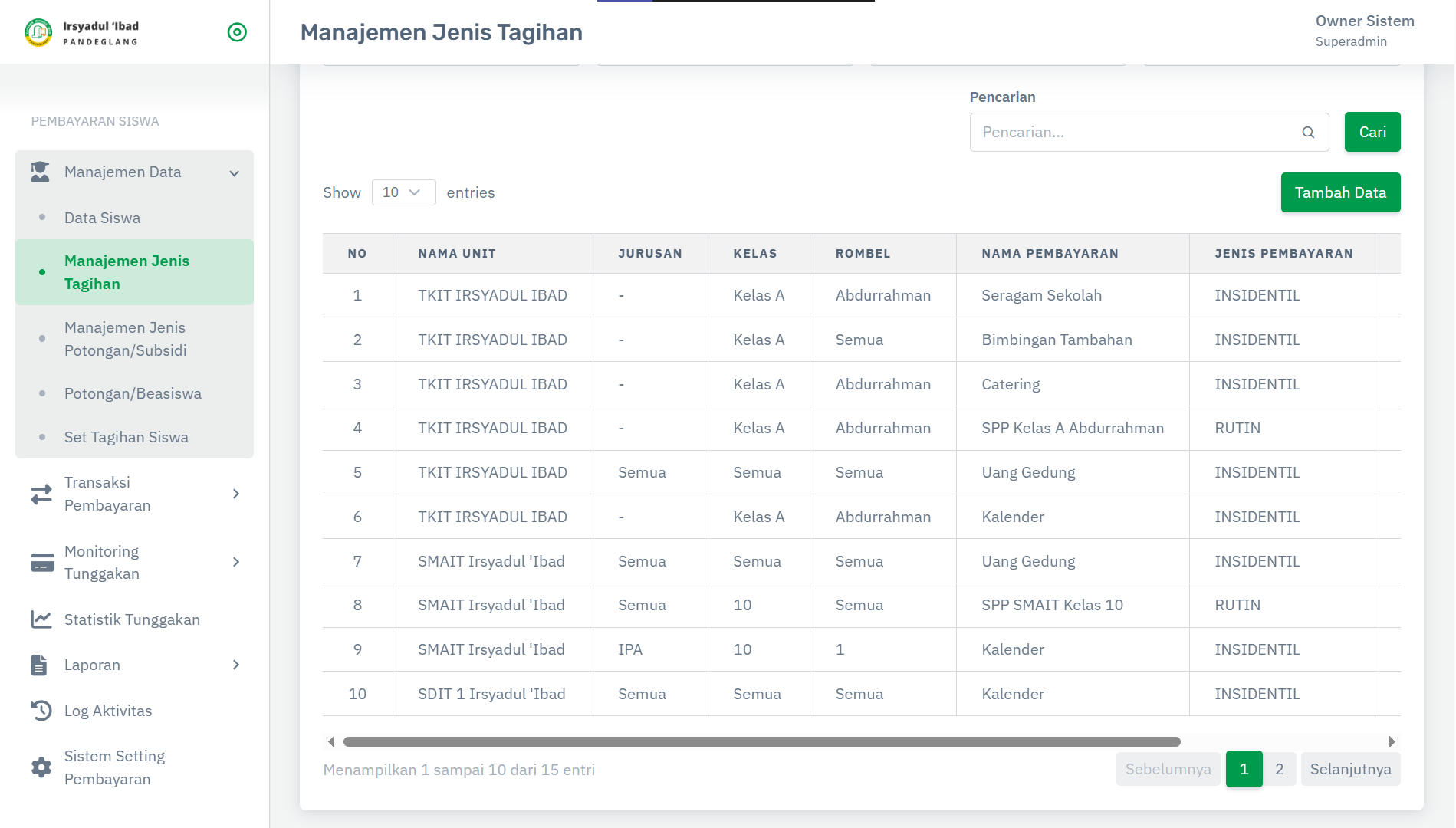The width and height of the screenshot is (1456, 828).
Task: Go to page 2
Action: click(1279, 769)
